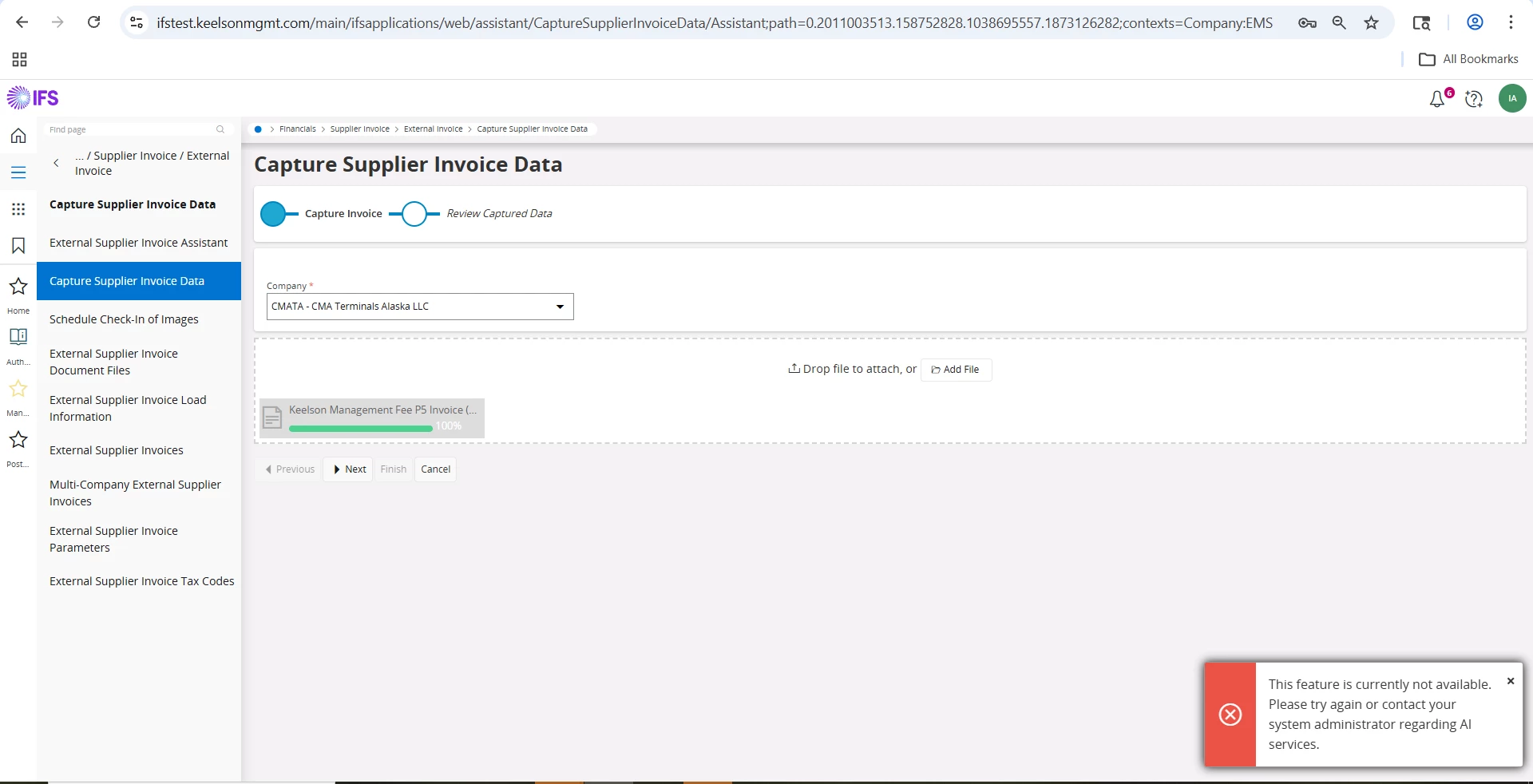
Task: Click the IFS logo
Action: (x=33, y=98)
